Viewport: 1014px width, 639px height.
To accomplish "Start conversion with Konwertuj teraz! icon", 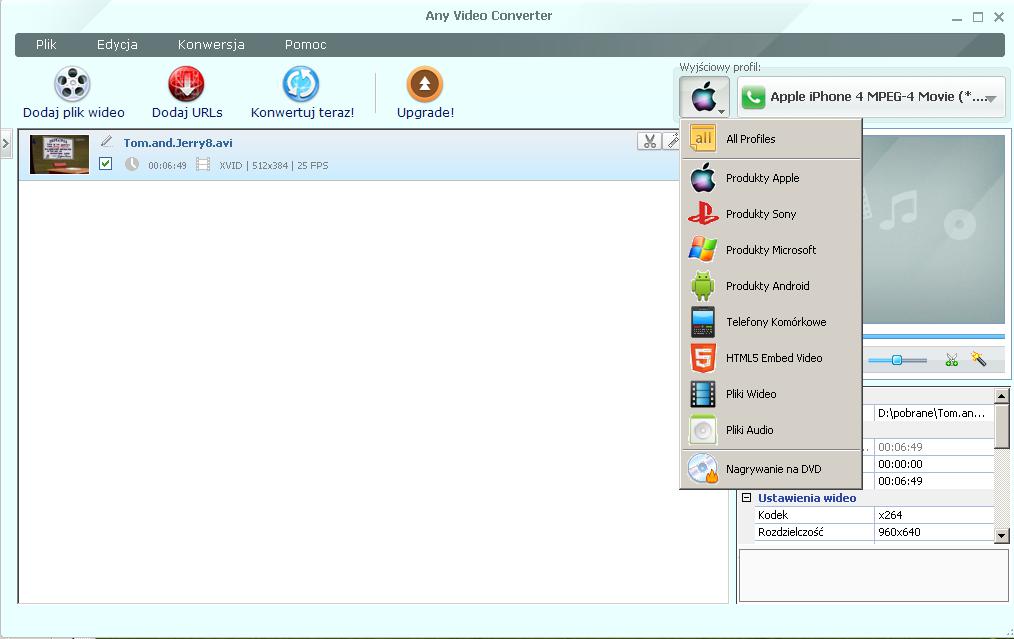I will coord(301,84).
